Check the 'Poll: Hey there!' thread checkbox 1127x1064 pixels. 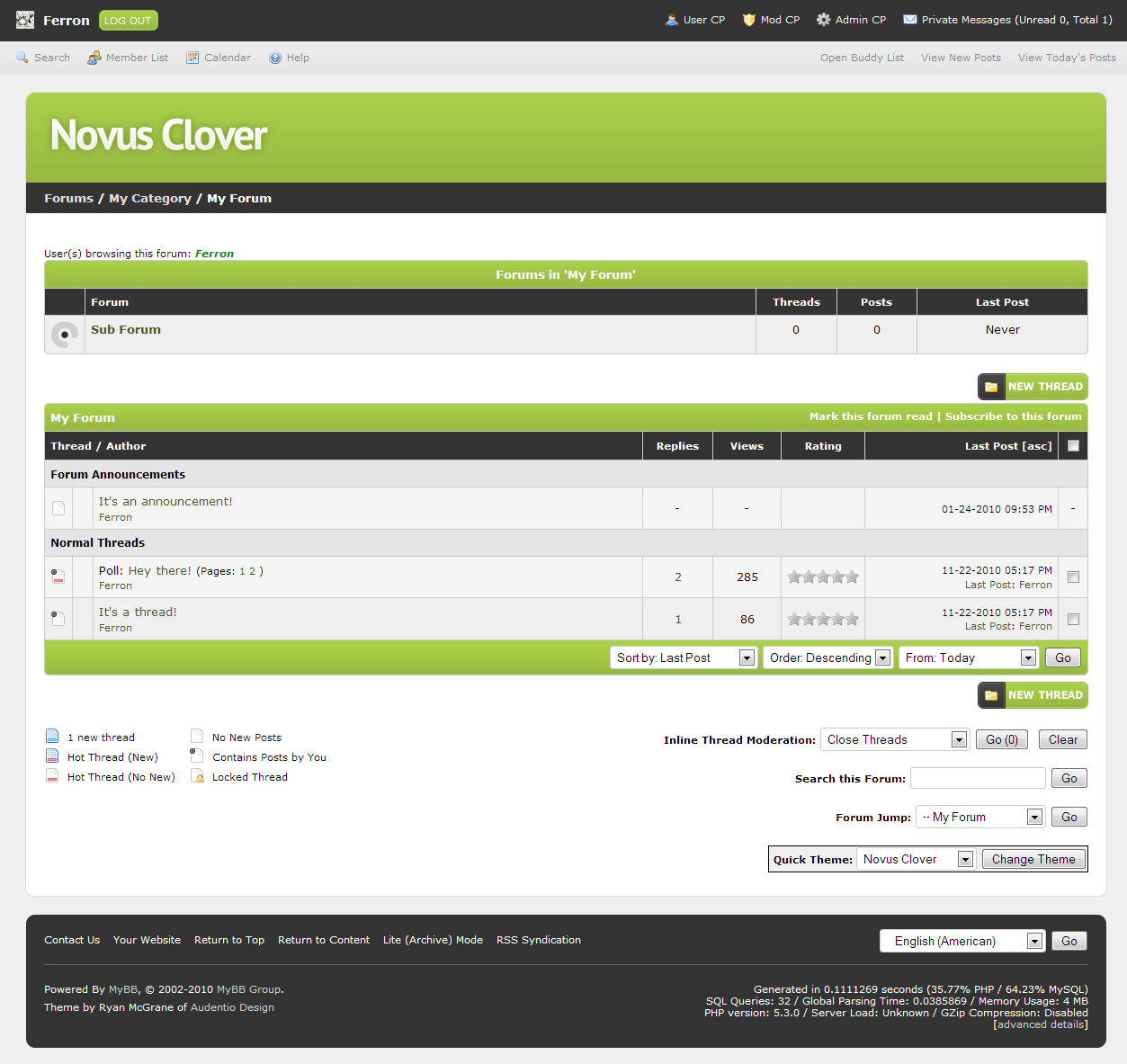tap(1073, 577)
